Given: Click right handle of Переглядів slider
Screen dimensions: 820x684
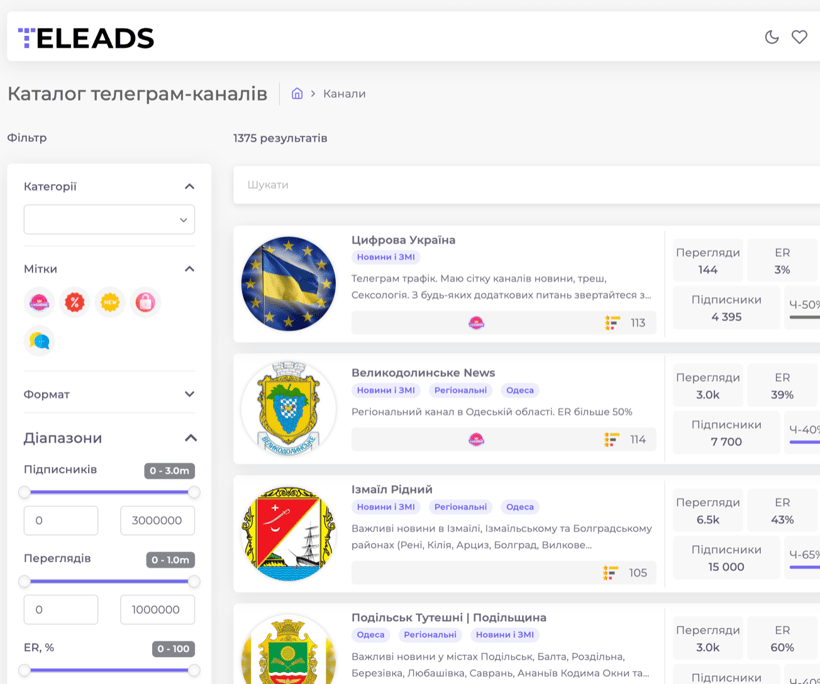Looking at the screenshot, I should point(194,581).
